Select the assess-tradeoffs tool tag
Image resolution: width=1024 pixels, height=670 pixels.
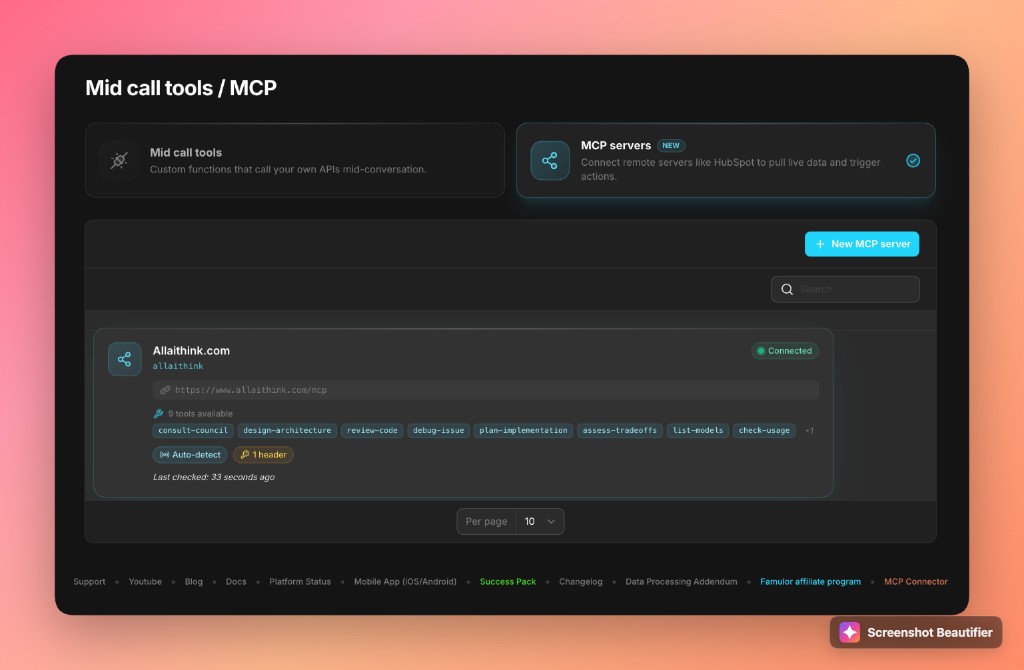[620, 430]
